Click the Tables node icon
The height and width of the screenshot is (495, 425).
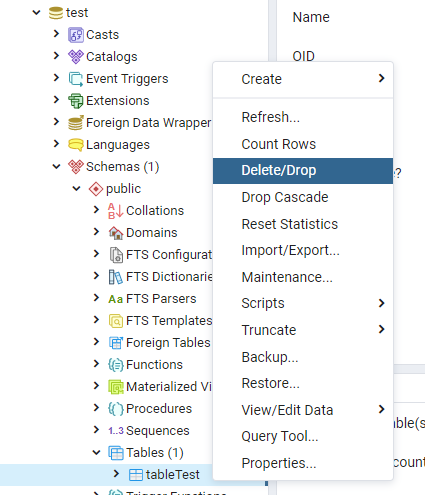pos(116,453)
